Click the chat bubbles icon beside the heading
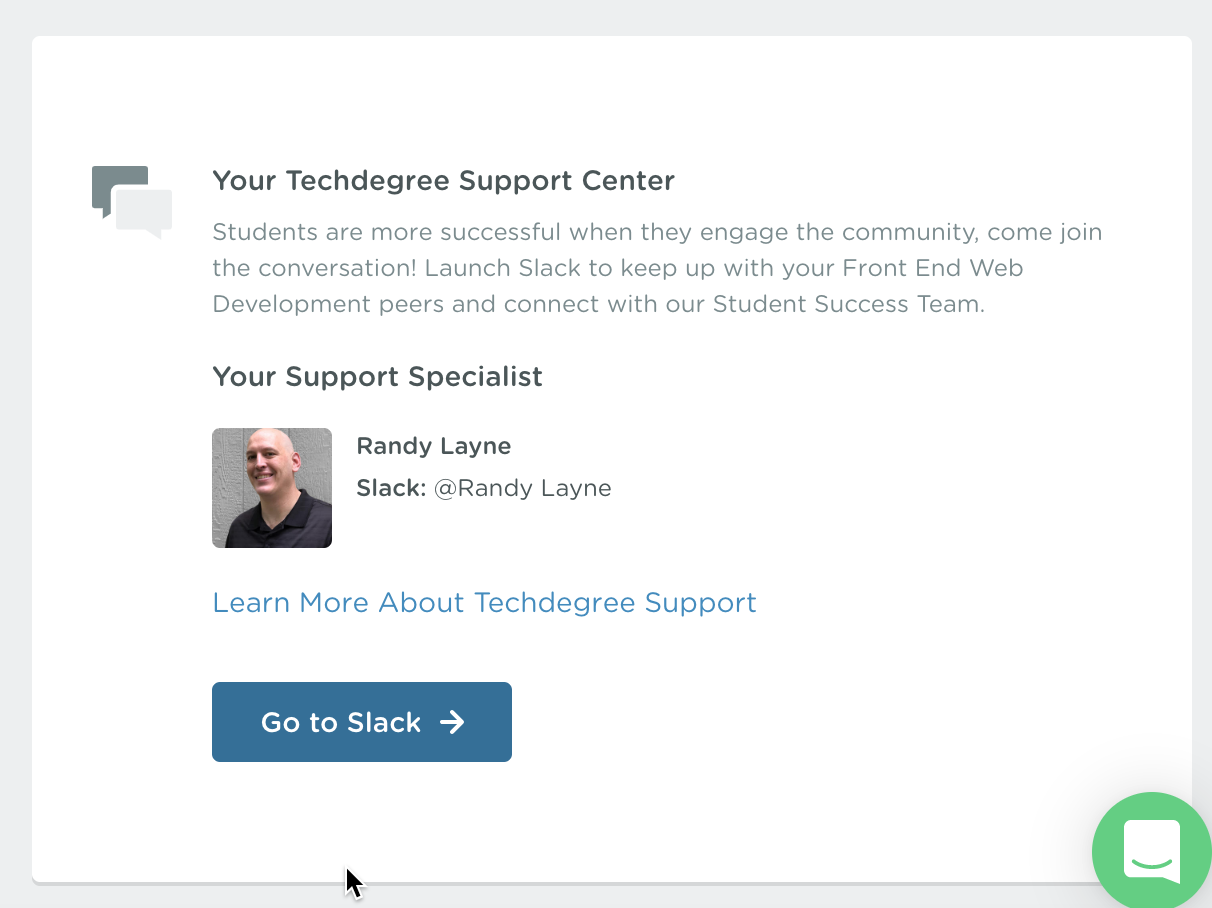 tap(132, 201)
